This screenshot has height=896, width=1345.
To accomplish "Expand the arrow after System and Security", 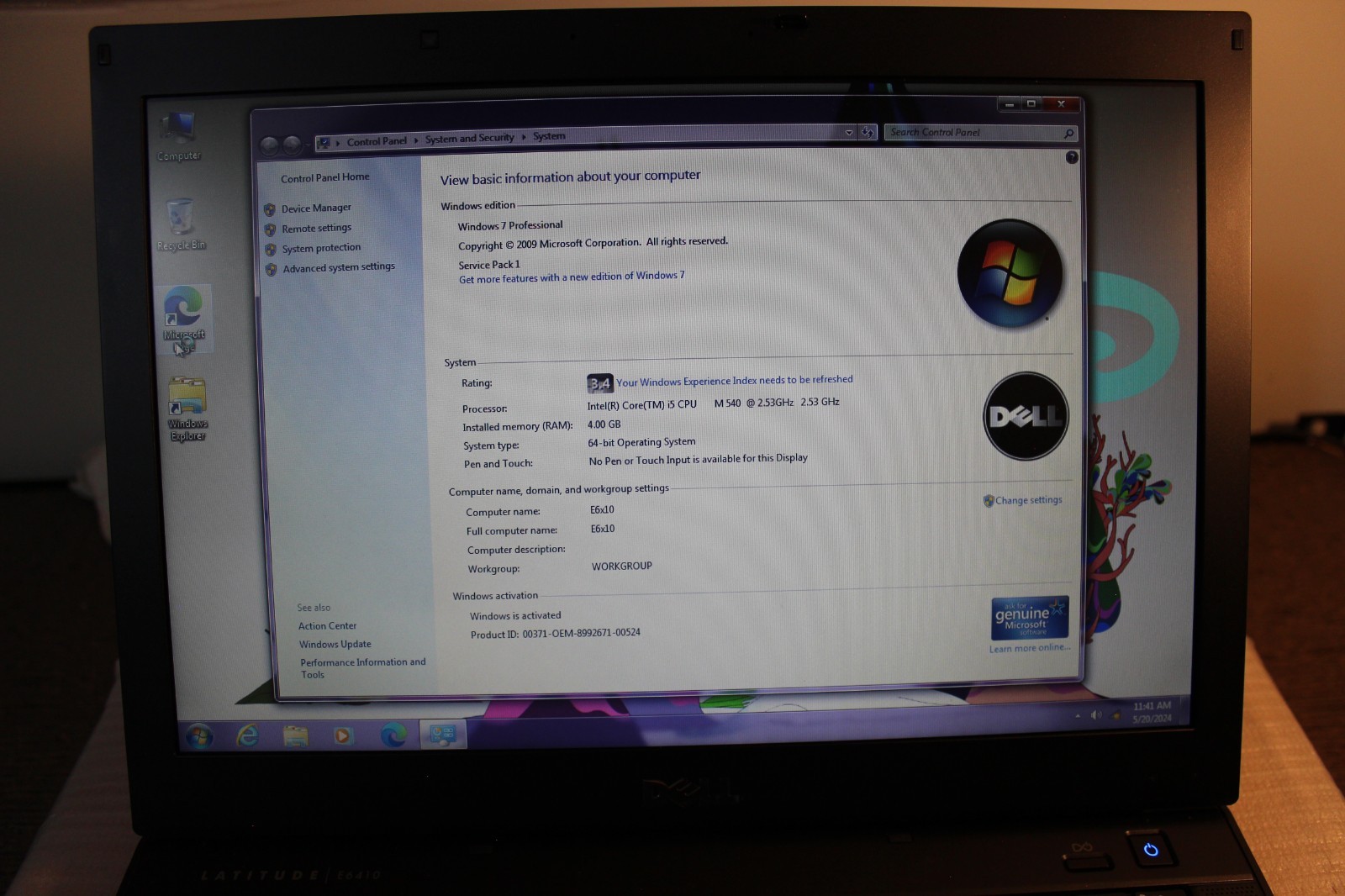I will [523, 137].
